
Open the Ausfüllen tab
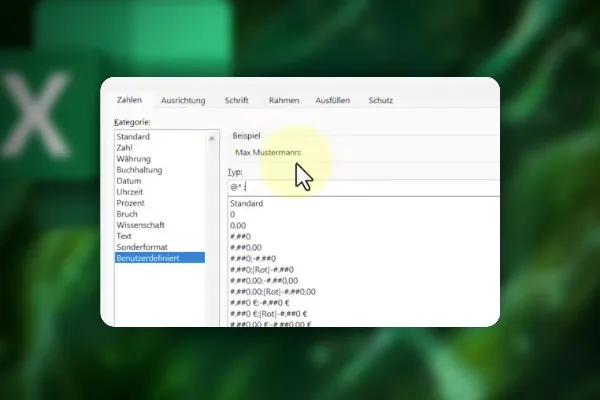(x=333, y=100)
